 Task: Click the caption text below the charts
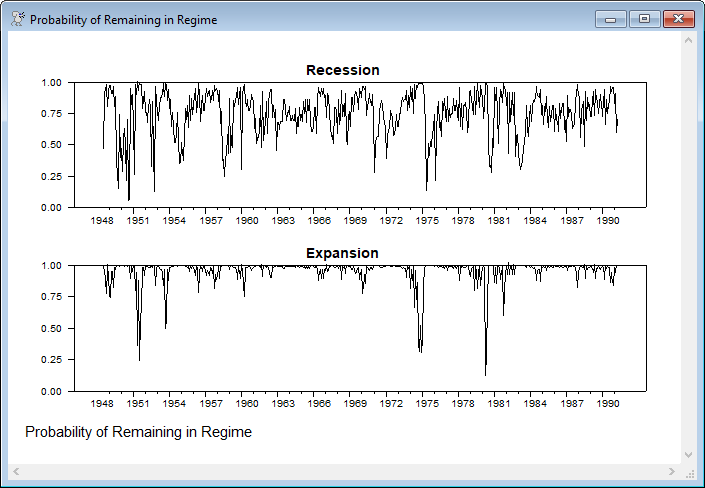pyautogui.click(x=138, y=432)
